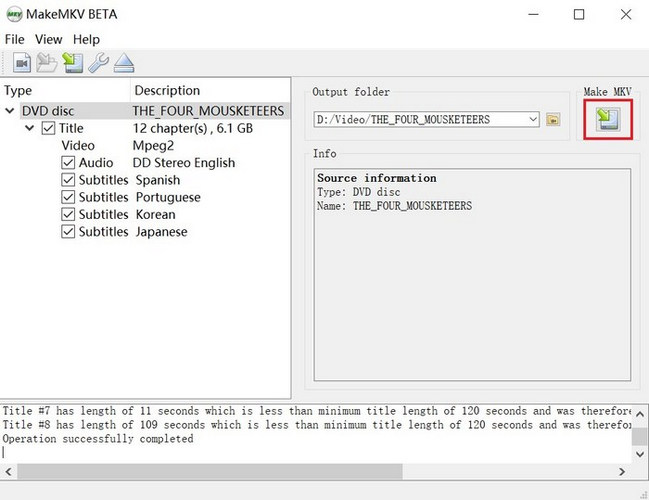Image resolution: width=649 pixels, height=500 pixels.
Task: Open the View menu
Action: tap(48, 39)
